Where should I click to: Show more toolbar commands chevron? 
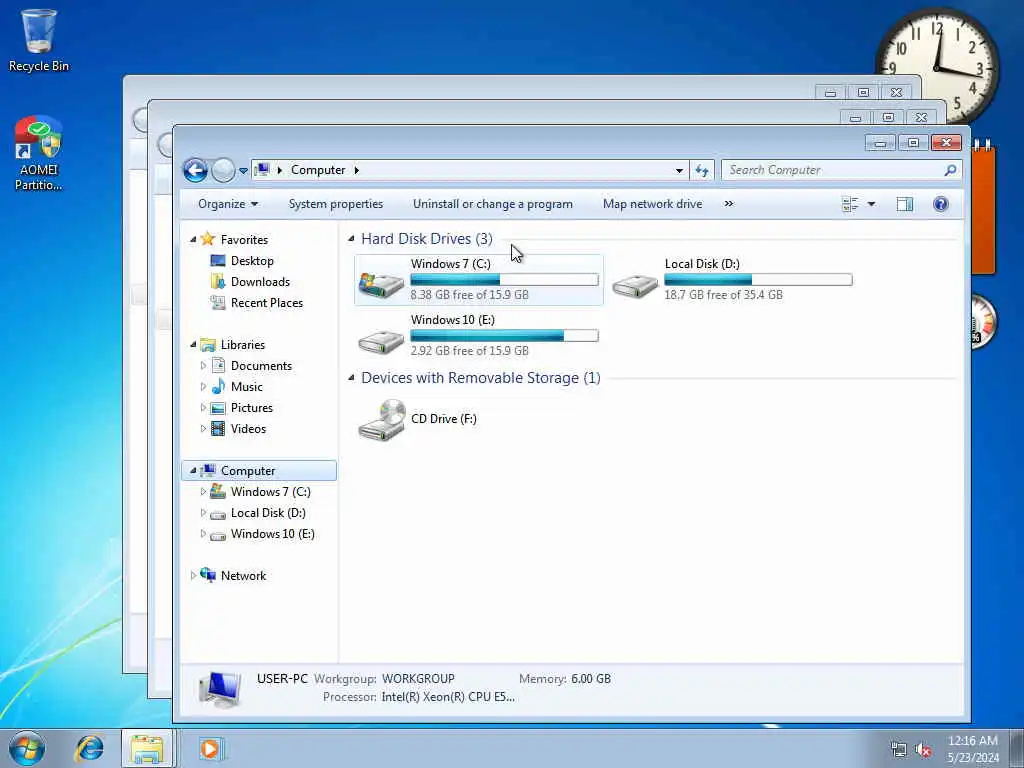(729, 204)
